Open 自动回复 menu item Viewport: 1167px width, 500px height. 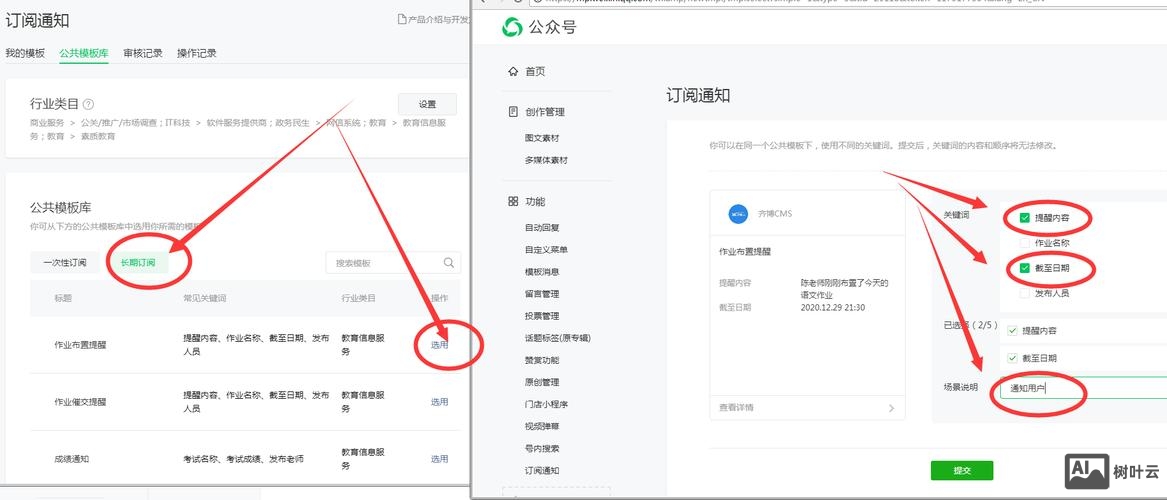pos(542,228)
